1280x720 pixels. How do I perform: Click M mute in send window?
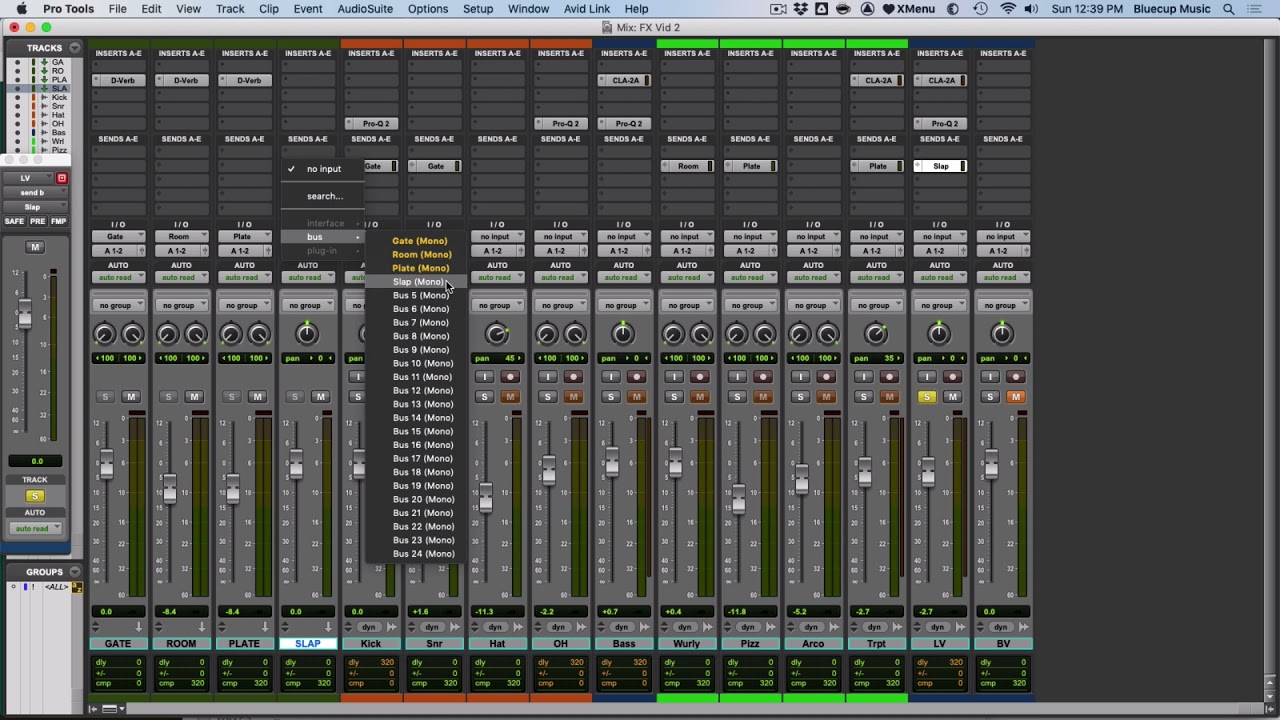(35, 247)
